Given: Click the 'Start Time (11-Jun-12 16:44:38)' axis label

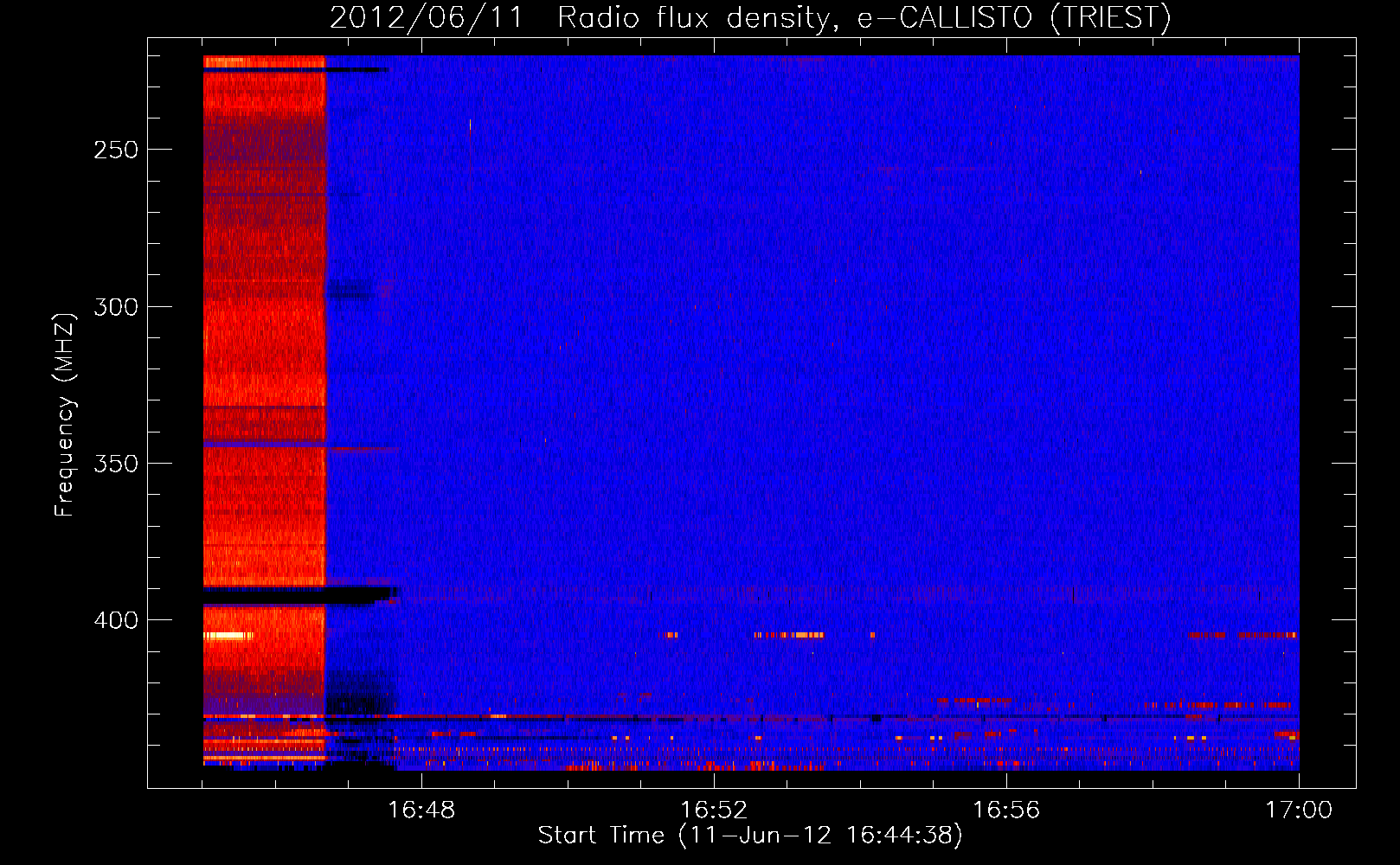Looking at the screenshot, I should [x=750, y=836].
